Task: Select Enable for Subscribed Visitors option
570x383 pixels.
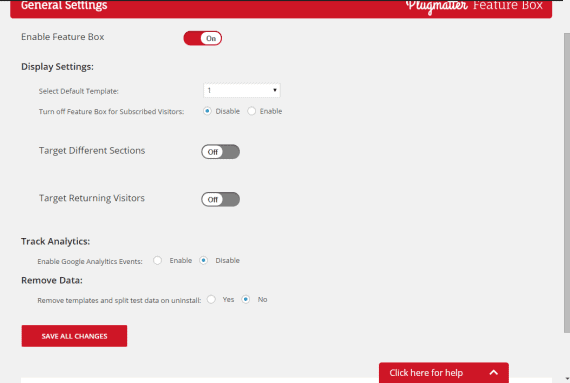Action: (252, 111)
